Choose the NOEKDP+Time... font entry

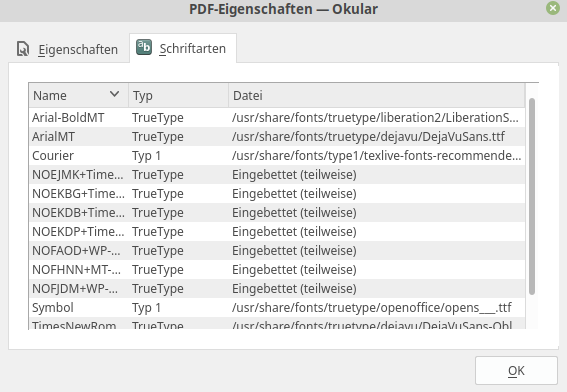click(277, 231)
